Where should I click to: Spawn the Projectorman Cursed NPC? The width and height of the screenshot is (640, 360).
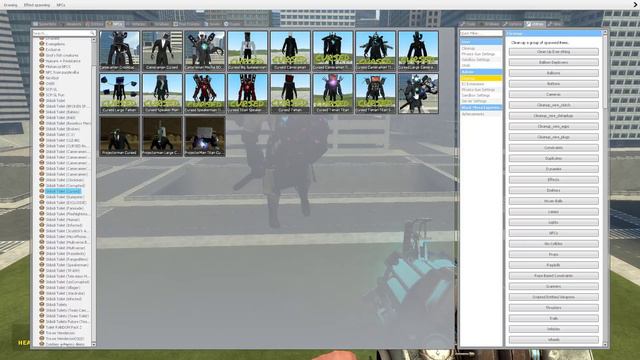[120, 136]
